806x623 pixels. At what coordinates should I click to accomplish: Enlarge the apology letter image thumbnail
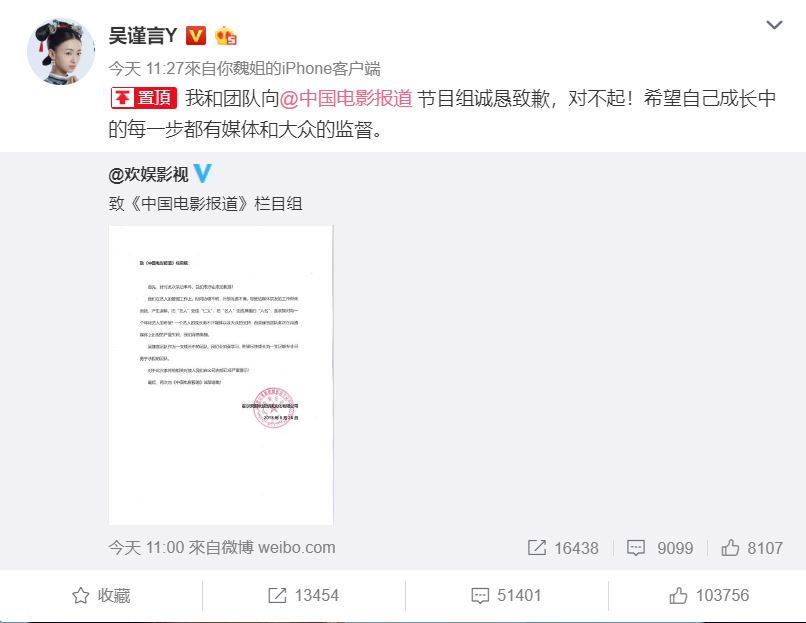coord(221,375)
